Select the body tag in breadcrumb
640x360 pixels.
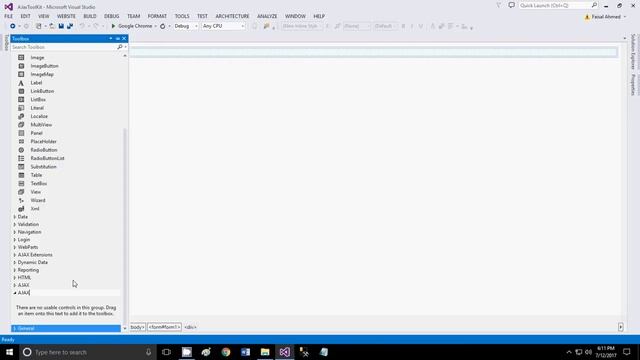(x=138, y=327)
